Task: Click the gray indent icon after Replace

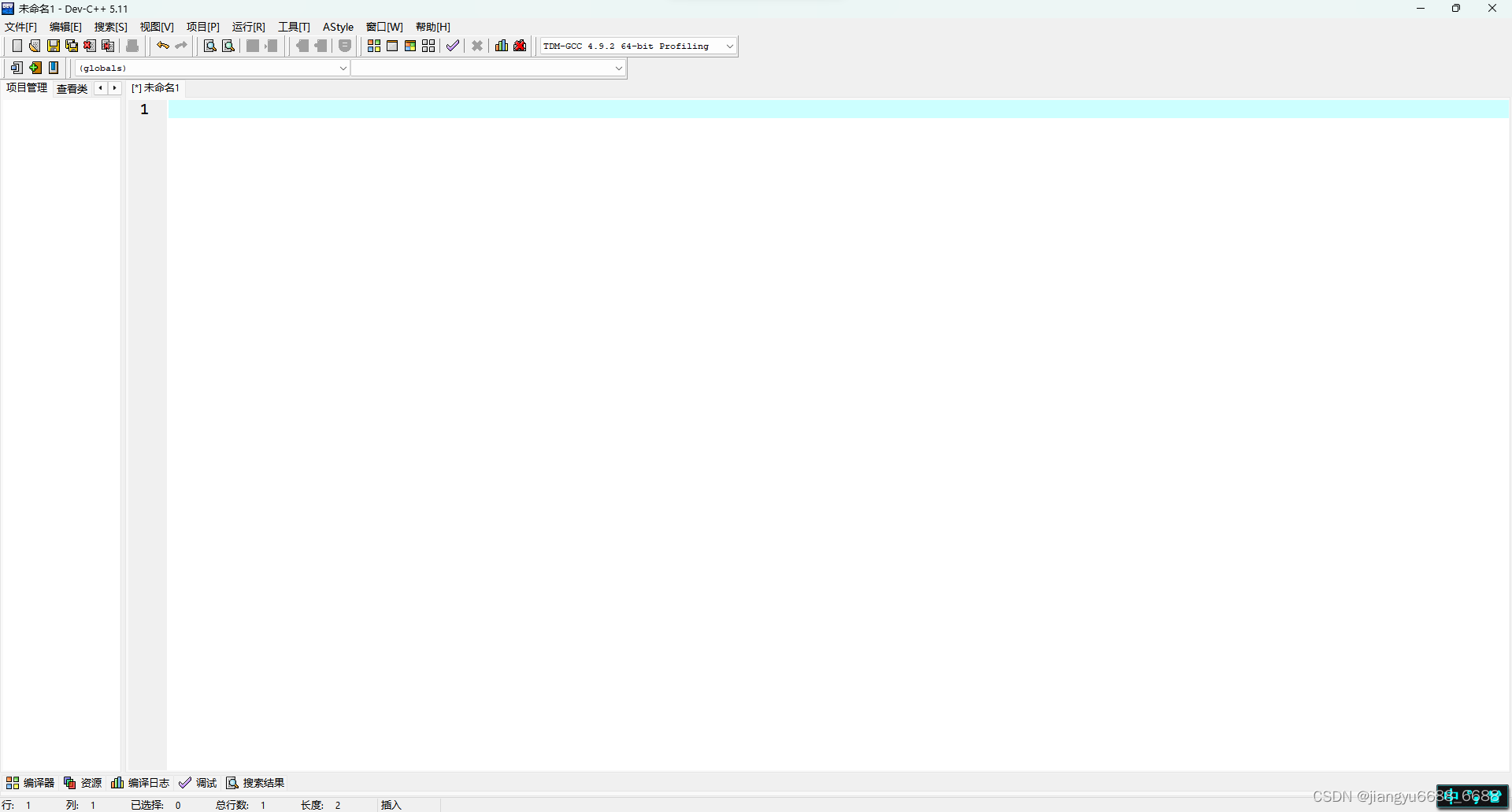Action: point(253,46)
